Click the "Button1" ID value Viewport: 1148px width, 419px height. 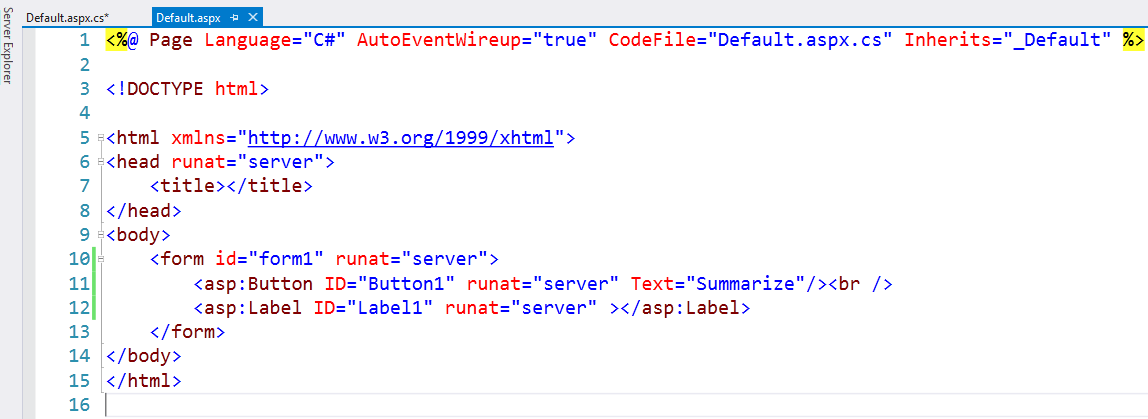pyautogui.click(x=406, y=283)
